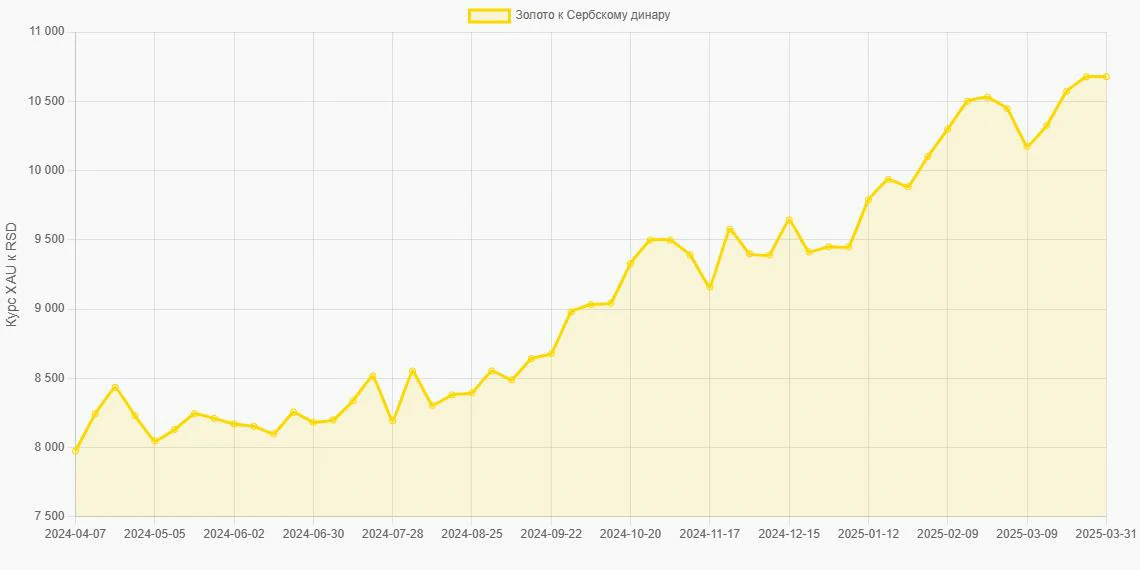This screenshot has height=570, width=1140.
Task: Click the 9 000 y-axis label
Action: tap(45, 309)
